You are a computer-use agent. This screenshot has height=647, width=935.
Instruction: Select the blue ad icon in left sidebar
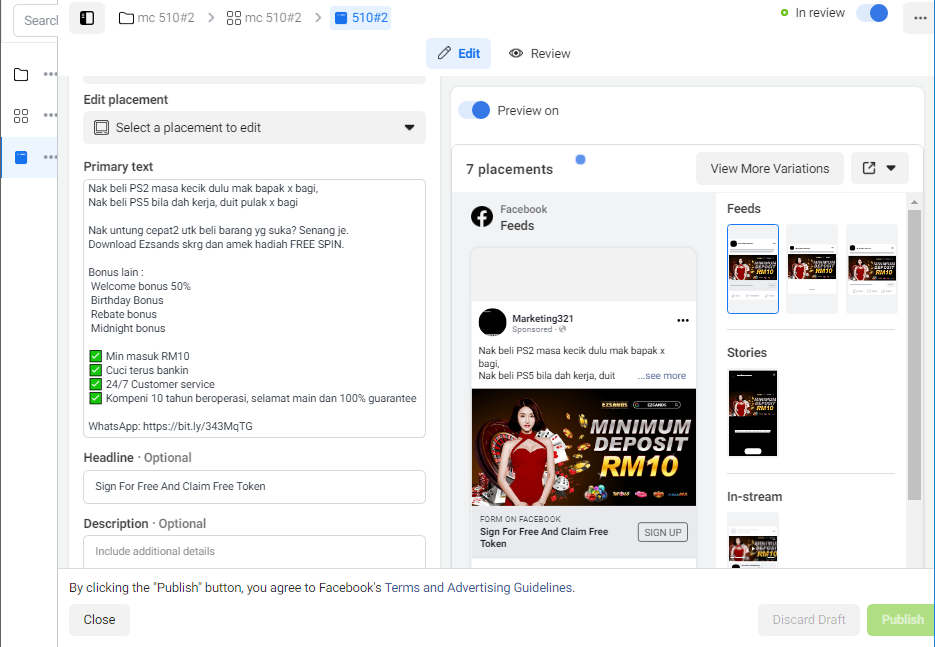(21, 157)
